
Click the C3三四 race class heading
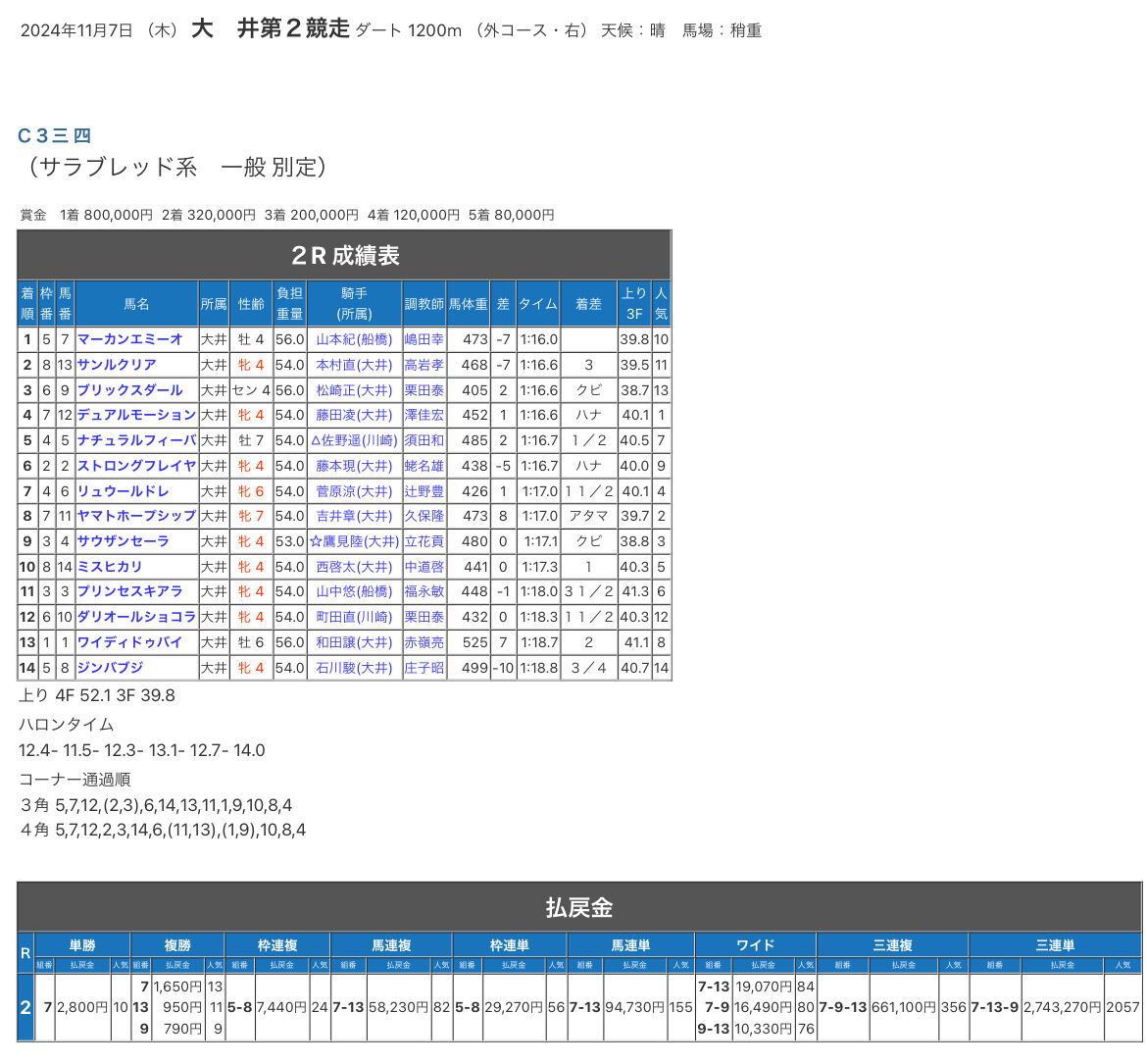pyautogui.click(x=54, y=135)
